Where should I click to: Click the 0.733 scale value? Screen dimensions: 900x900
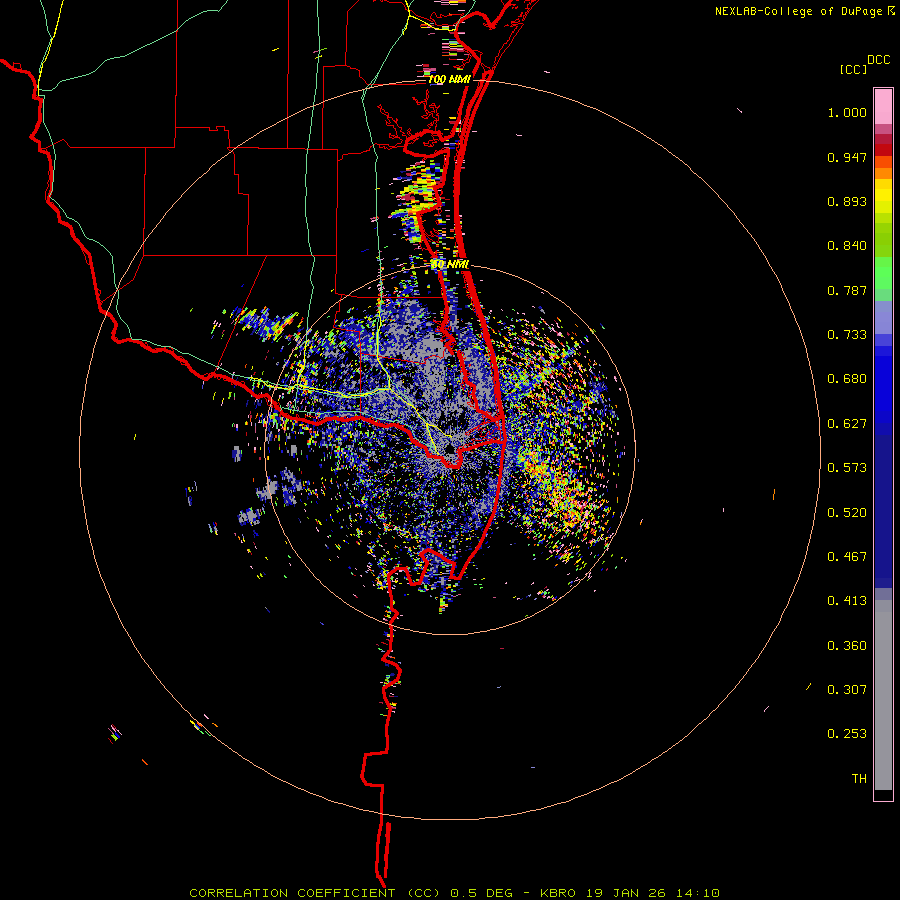click(x=847, y=335)
